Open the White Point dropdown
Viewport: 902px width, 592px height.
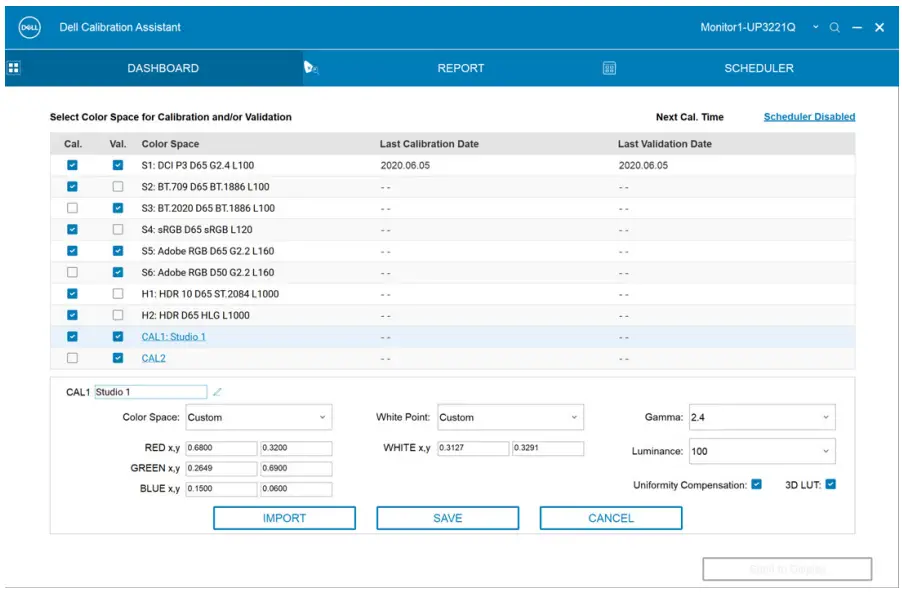click(x=510, y=417)
